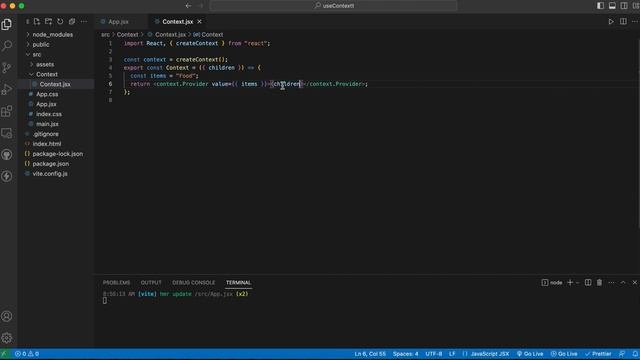Change end of line sequence LF
Screen dimensions: 640x360
pyautogui.click(x=452, y=354)
